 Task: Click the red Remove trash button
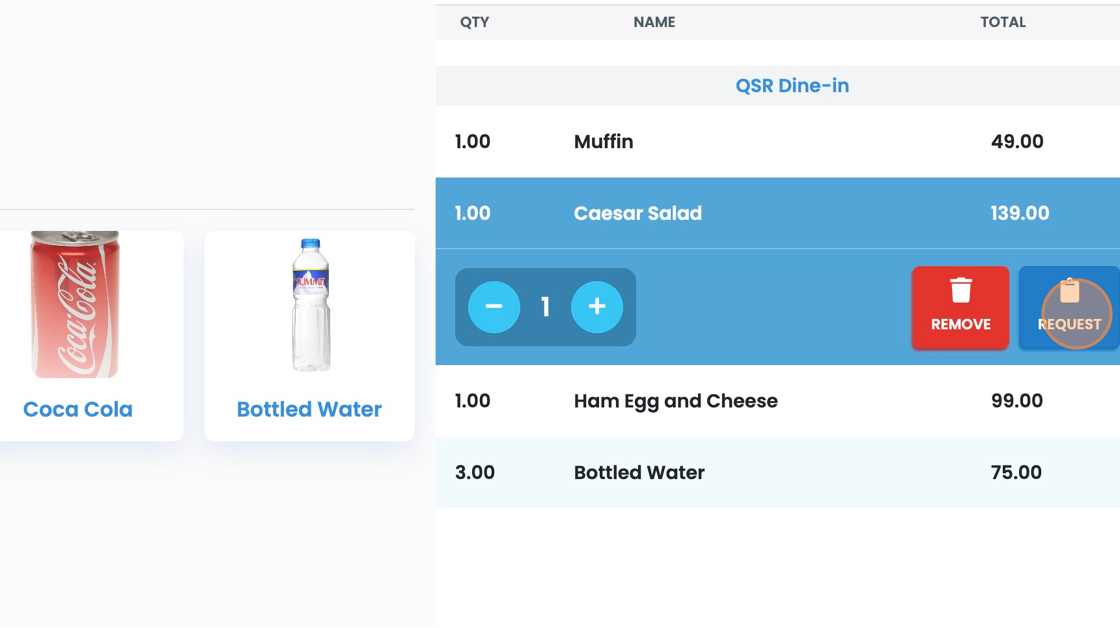960,307
